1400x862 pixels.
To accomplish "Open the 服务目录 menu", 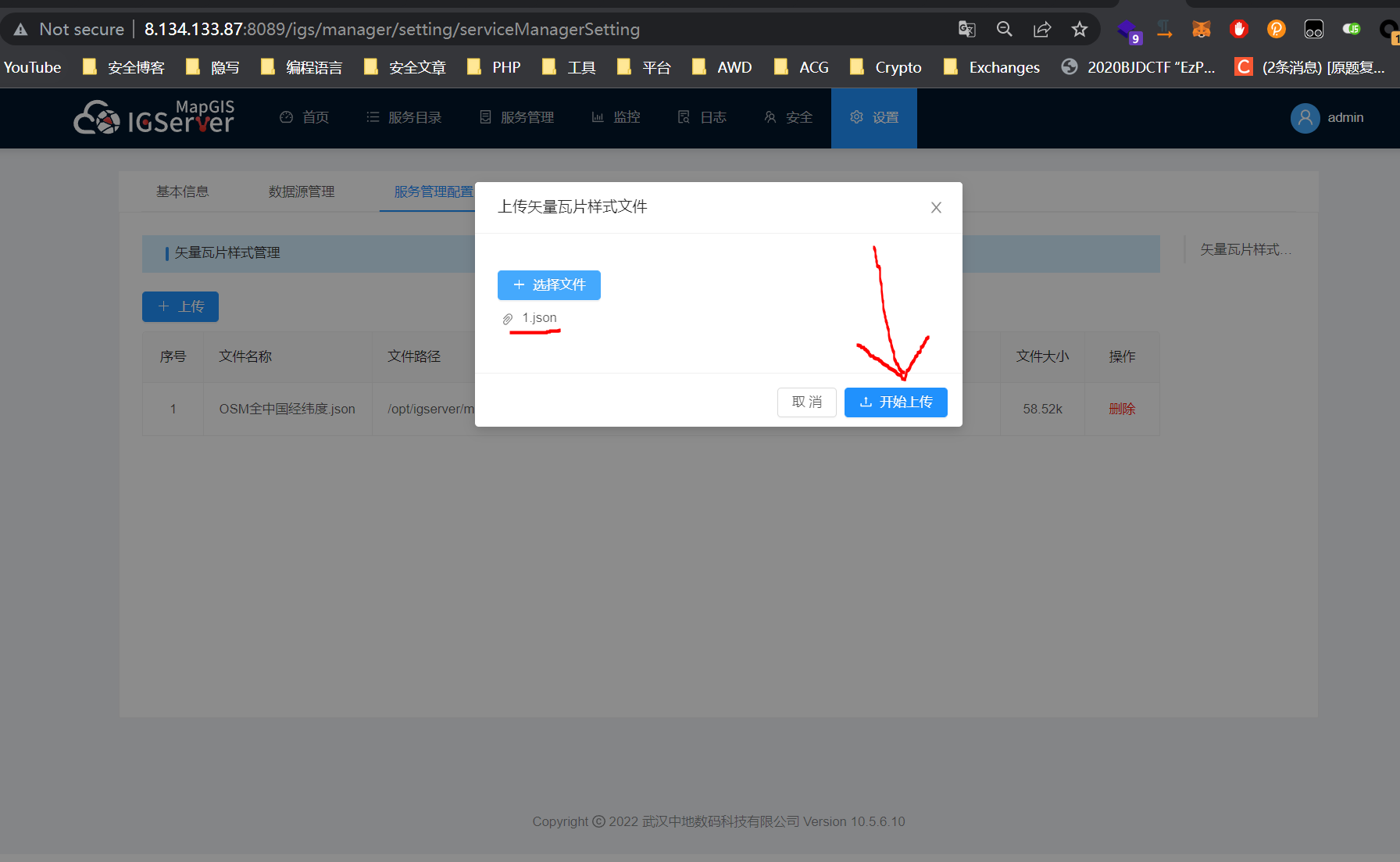I will [x=404, y=117].
